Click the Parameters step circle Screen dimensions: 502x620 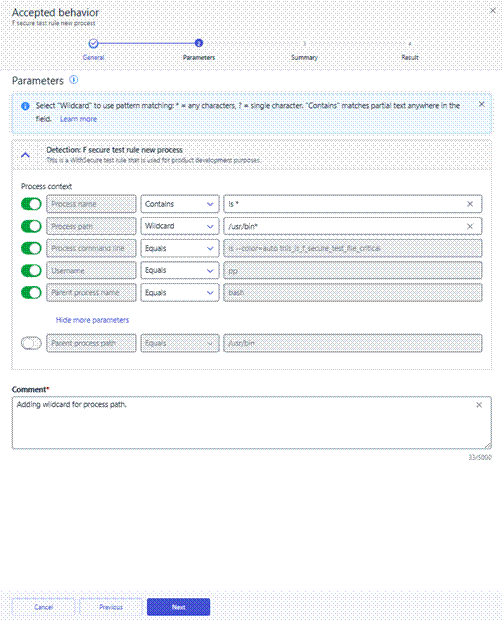coord(199,43)
